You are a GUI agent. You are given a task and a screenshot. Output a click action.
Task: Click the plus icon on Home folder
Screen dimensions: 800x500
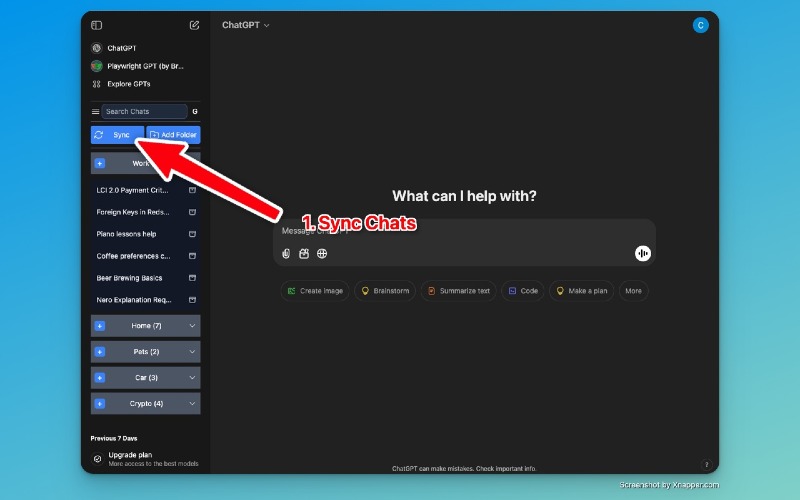pyautogui.click(x=100, y=326)
